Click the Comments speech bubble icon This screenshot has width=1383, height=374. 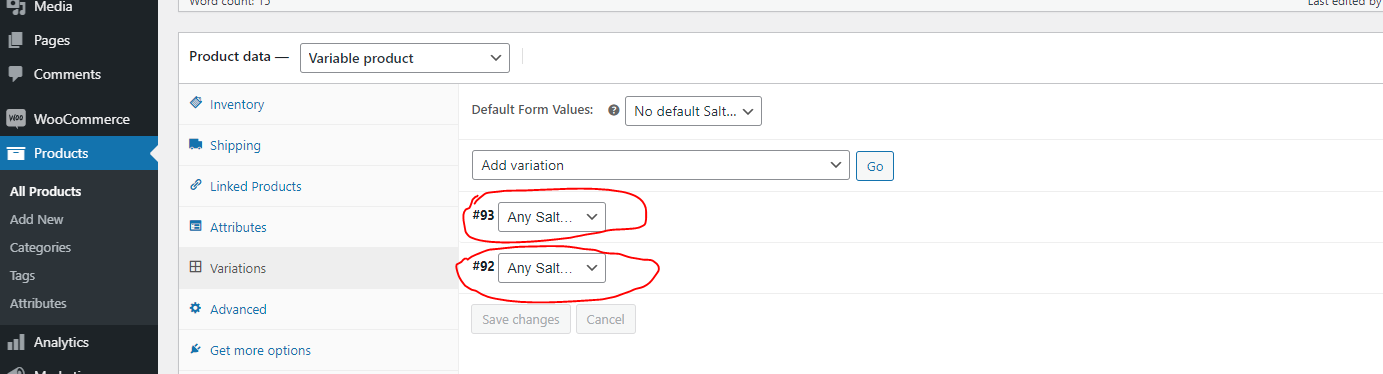(16, 74)
